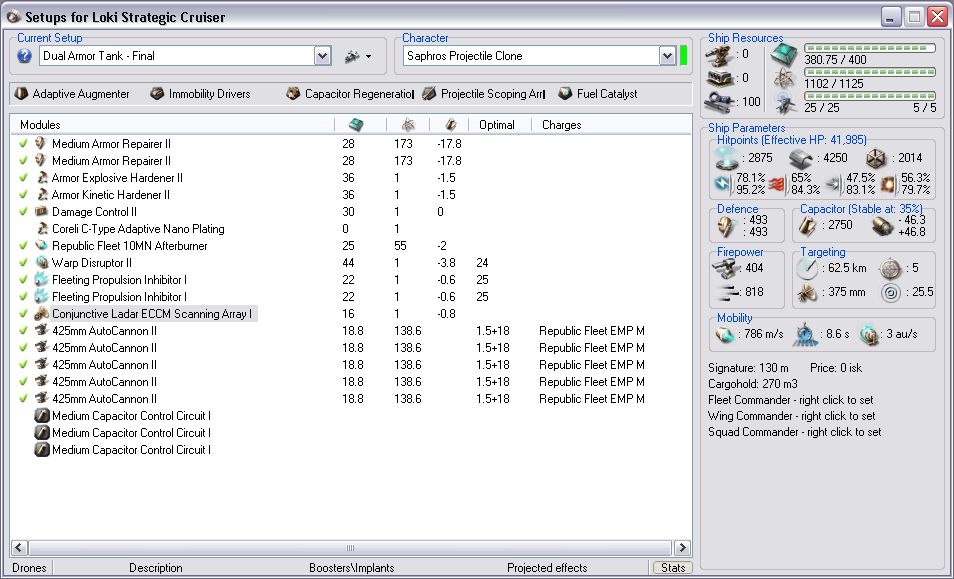The image size is (954, 579).
Task: Click the structure hitpoints icon showing 2014
Action: pyautogui.click(x=876, y=159)
